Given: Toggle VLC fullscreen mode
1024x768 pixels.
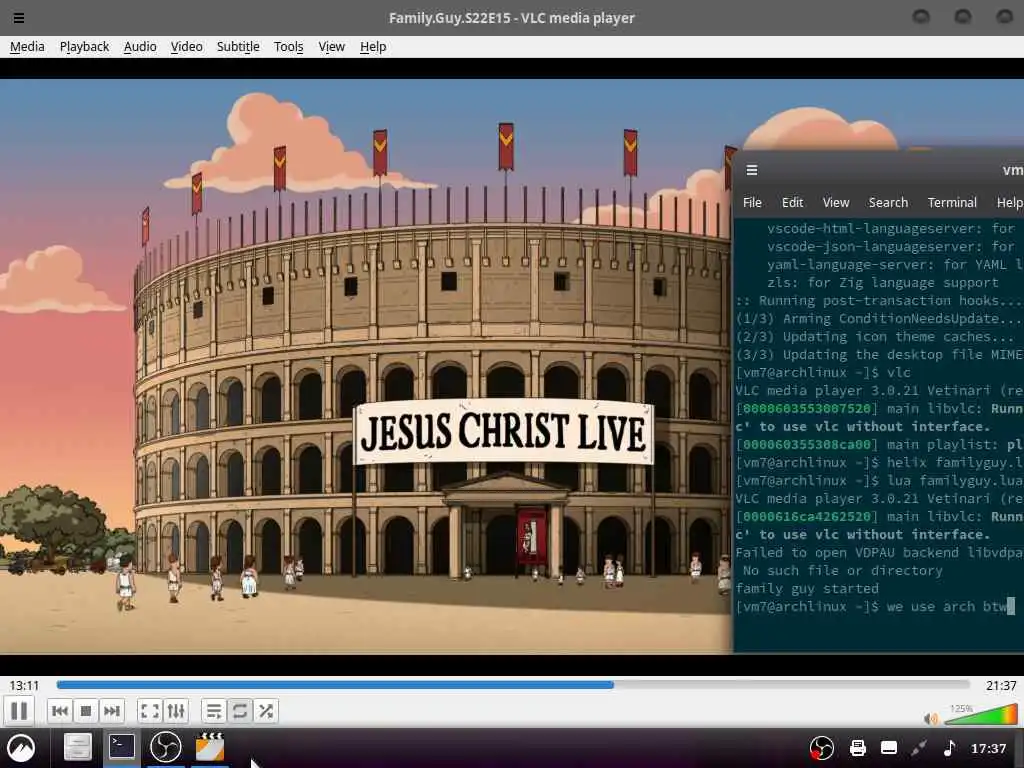Looking at the screenshot, I should (150, 711).
